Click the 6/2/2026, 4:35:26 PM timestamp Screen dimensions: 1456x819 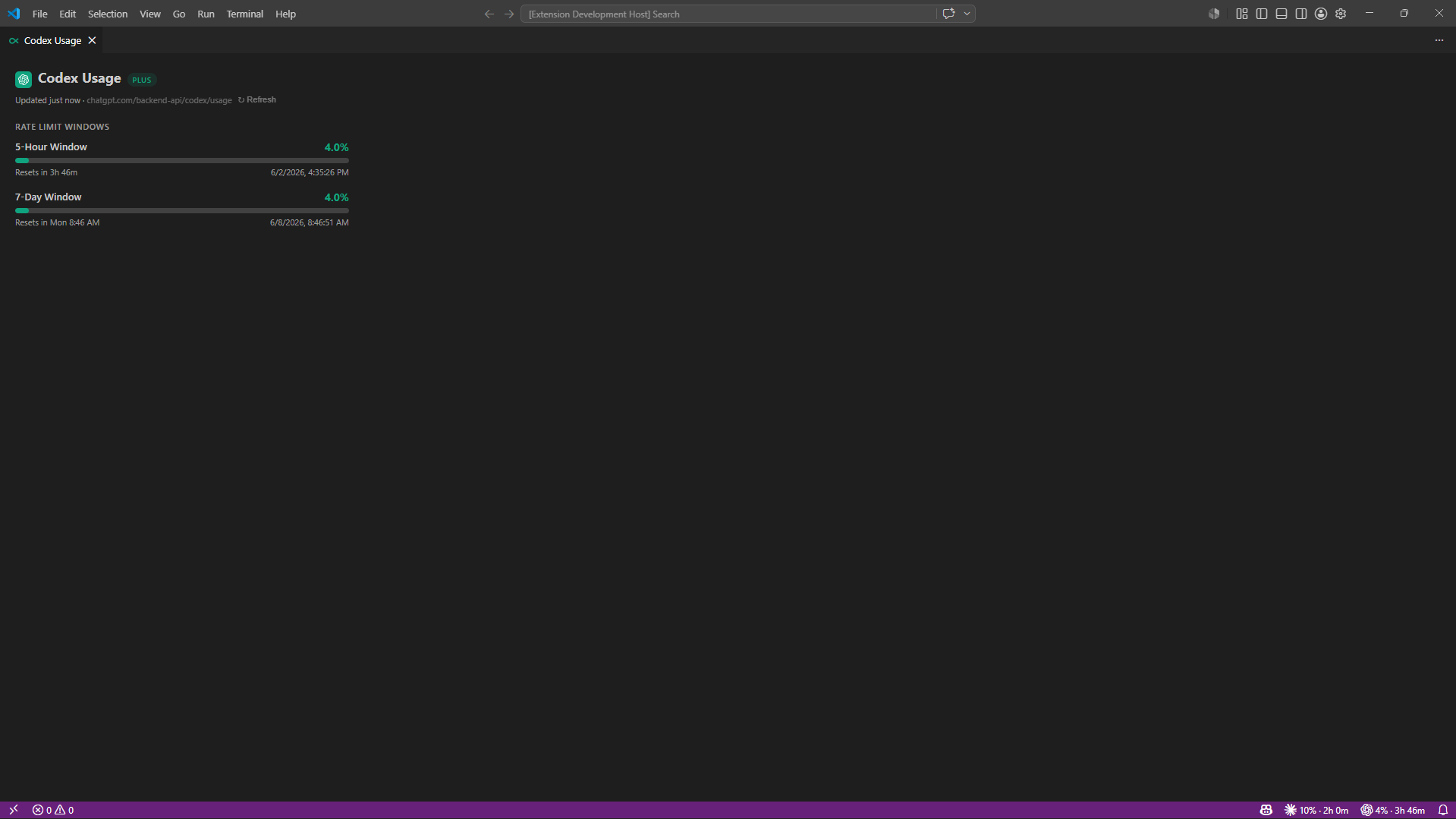(x=310, y=173)
